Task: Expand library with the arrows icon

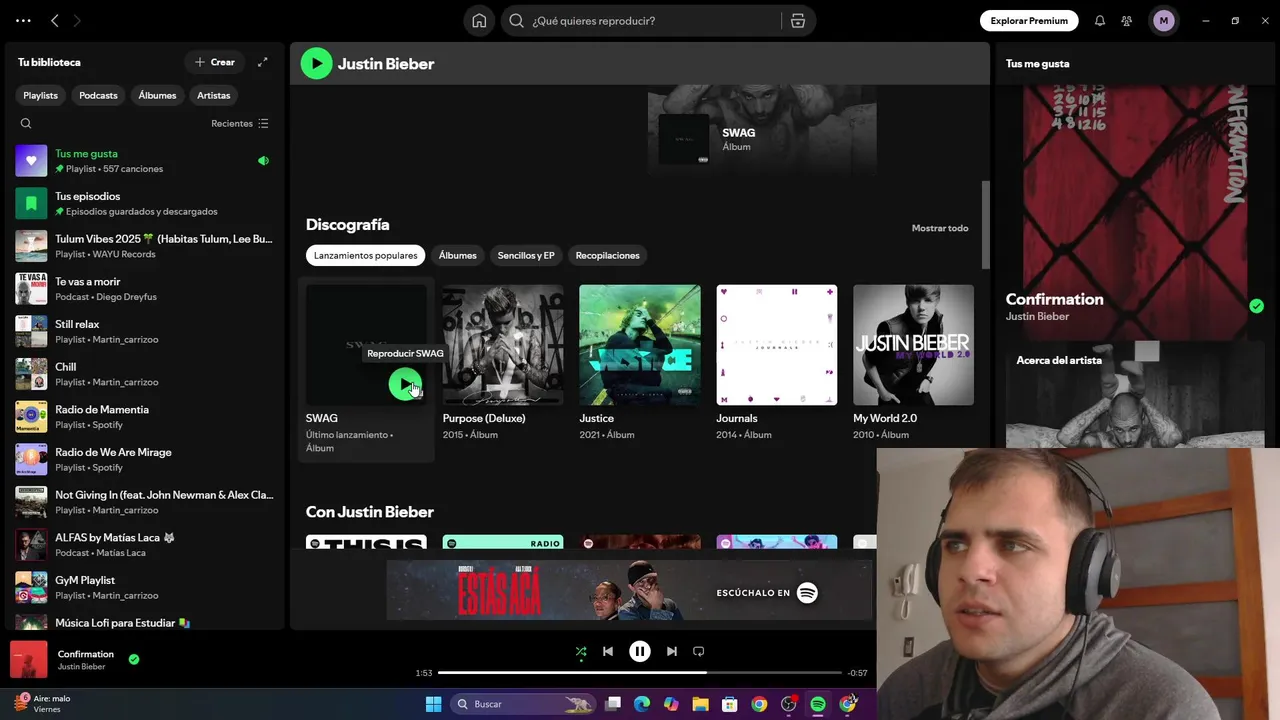Action: point(263,62)
